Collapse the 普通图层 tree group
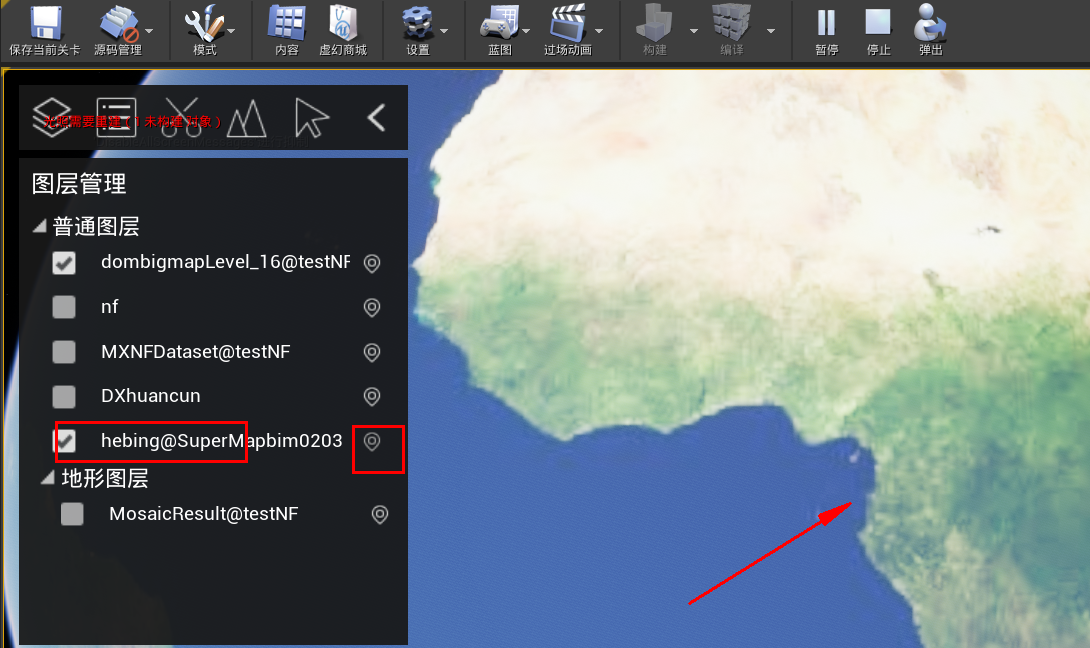 click(40, 227)
